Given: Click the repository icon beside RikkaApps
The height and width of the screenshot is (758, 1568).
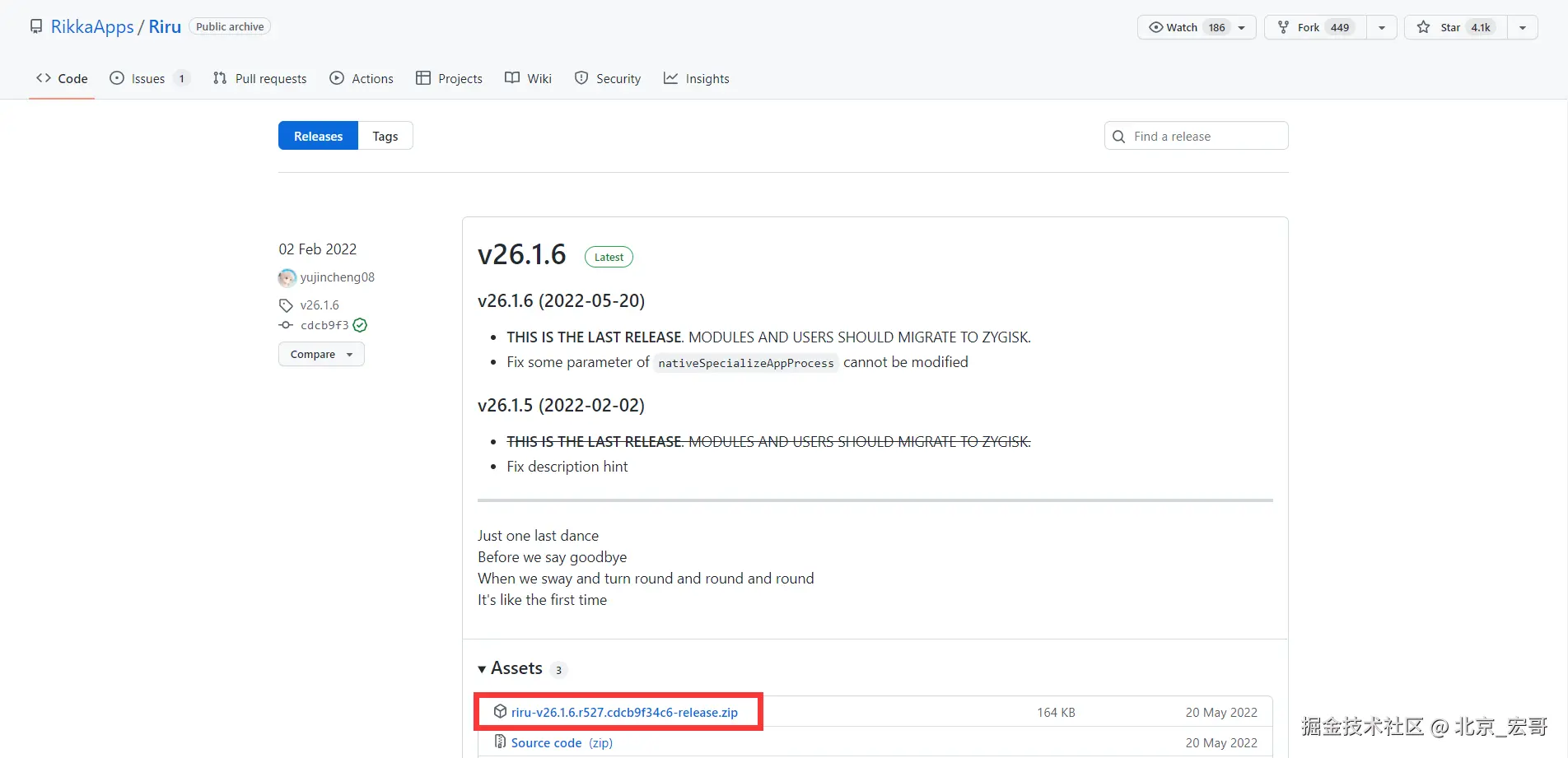Looking at the screenshot, I should point(36,26).
